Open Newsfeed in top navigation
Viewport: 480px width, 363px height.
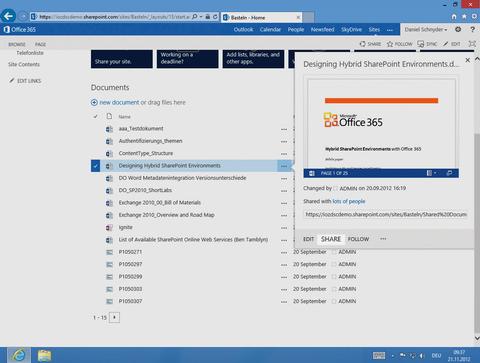click(322, 29)
